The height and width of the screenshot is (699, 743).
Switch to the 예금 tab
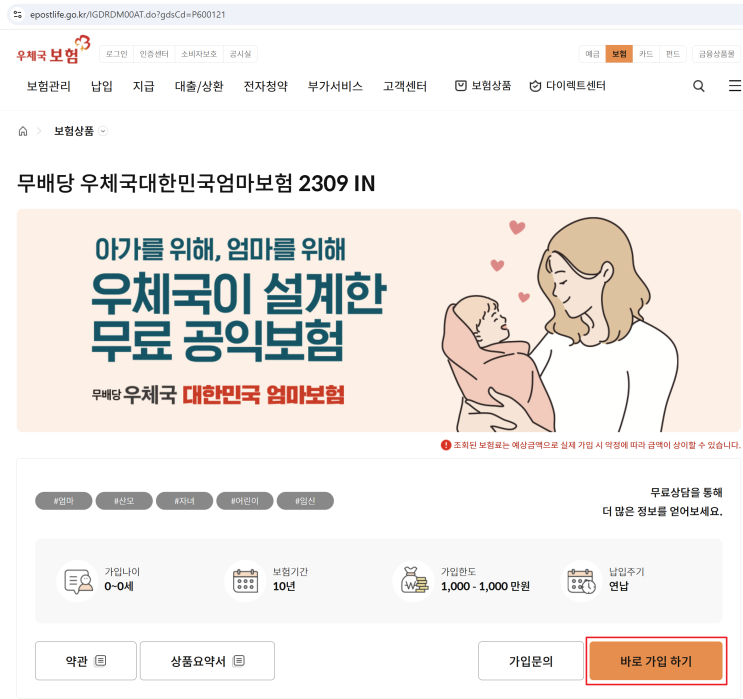[x=592, y=54]
